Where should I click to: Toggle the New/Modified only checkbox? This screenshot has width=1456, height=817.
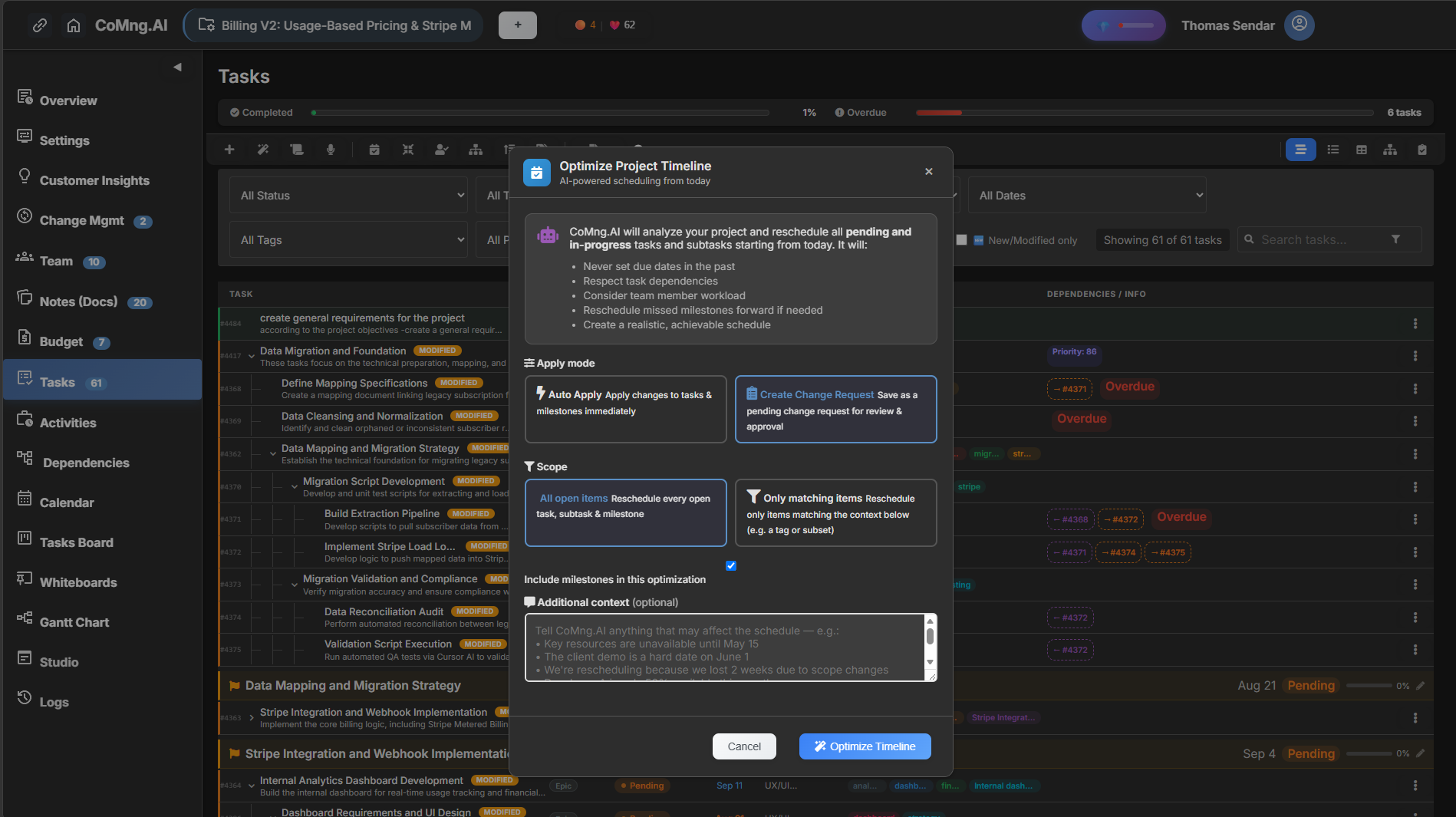961,240
